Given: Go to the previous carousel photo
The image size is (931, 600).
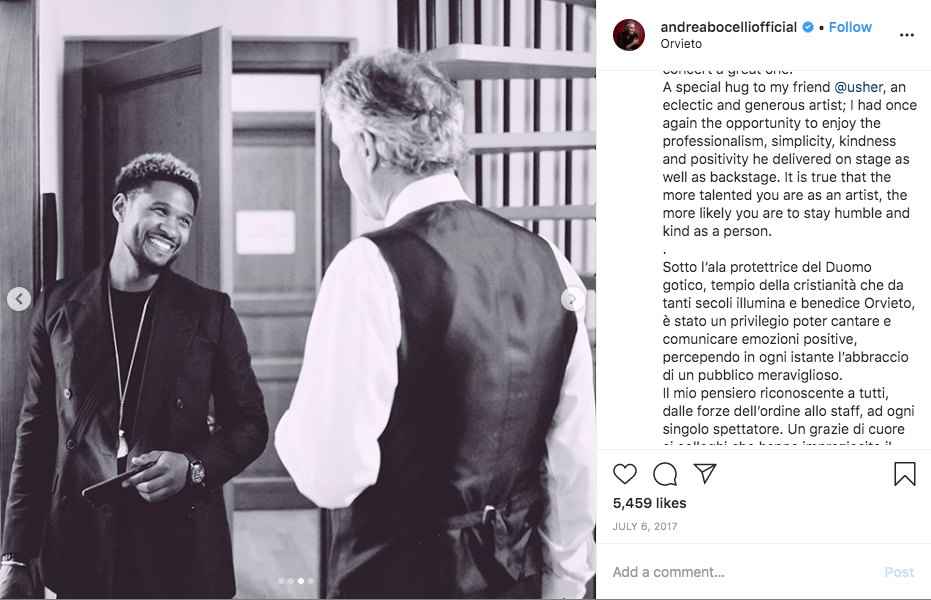Looking at the screenshot, I should (x=19, y=299).
